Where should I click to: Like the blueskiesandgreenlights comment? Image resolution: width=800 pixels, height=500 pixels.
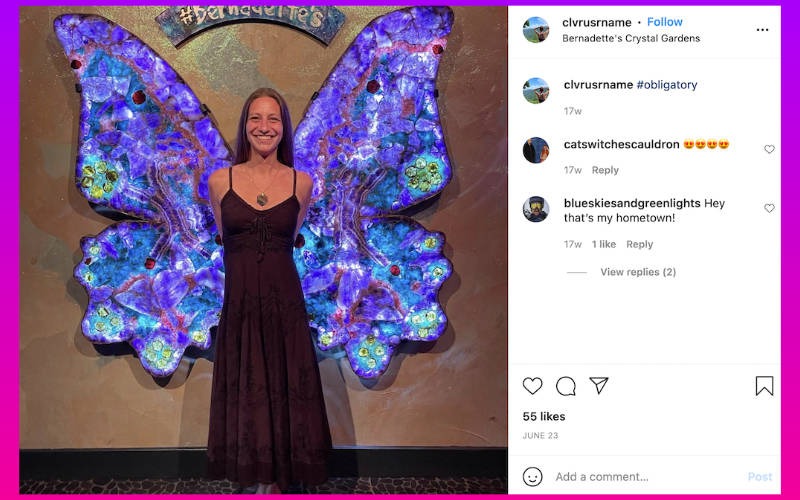click(x=769, y=208)
